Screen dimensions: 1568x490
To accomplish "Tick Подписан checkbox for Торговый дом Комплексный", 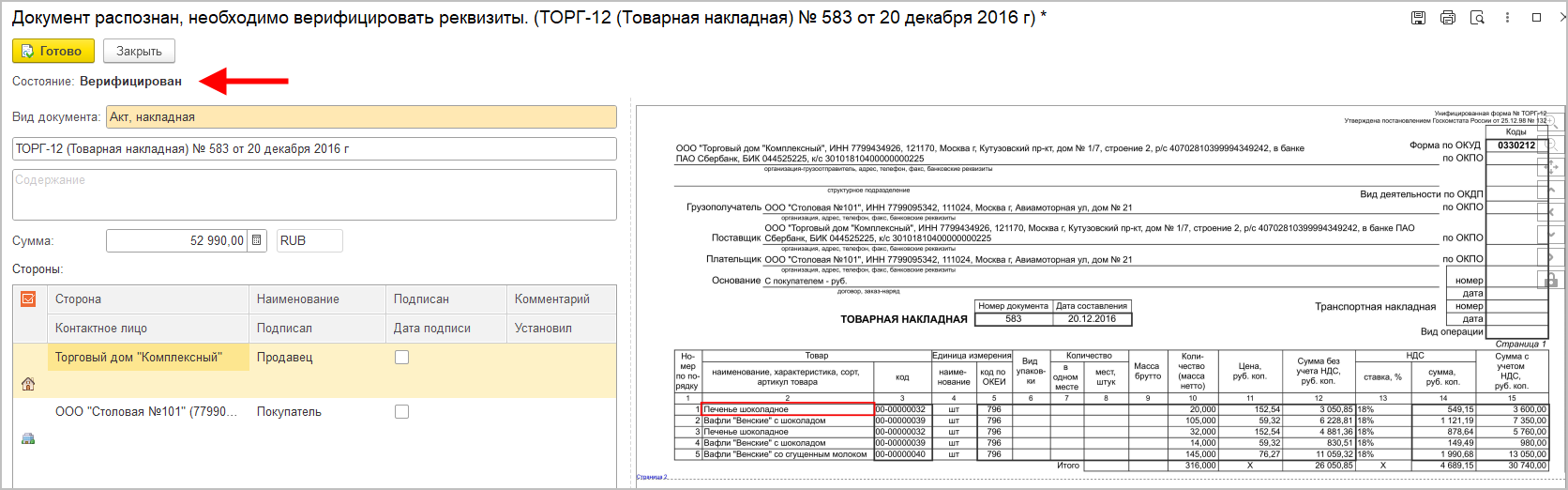I will point(401,357).
